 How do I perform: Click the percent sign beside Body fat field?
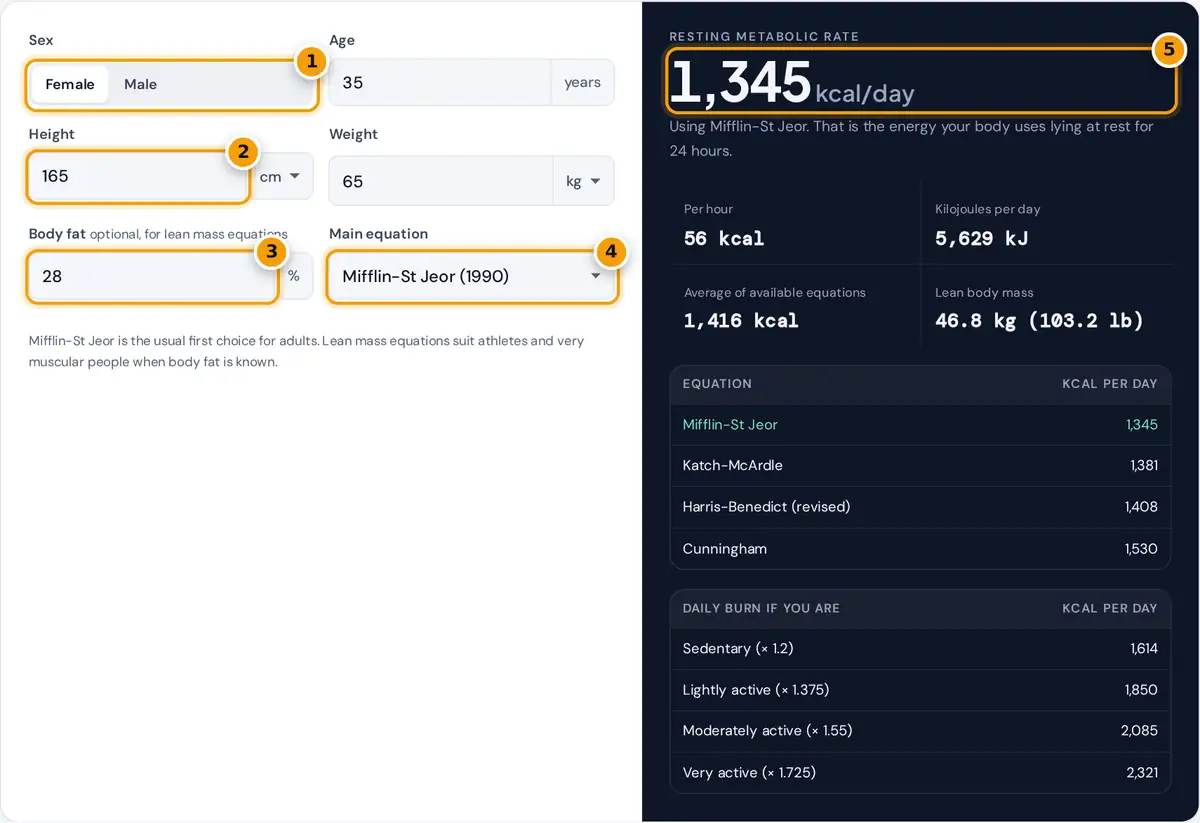[294, 276]
